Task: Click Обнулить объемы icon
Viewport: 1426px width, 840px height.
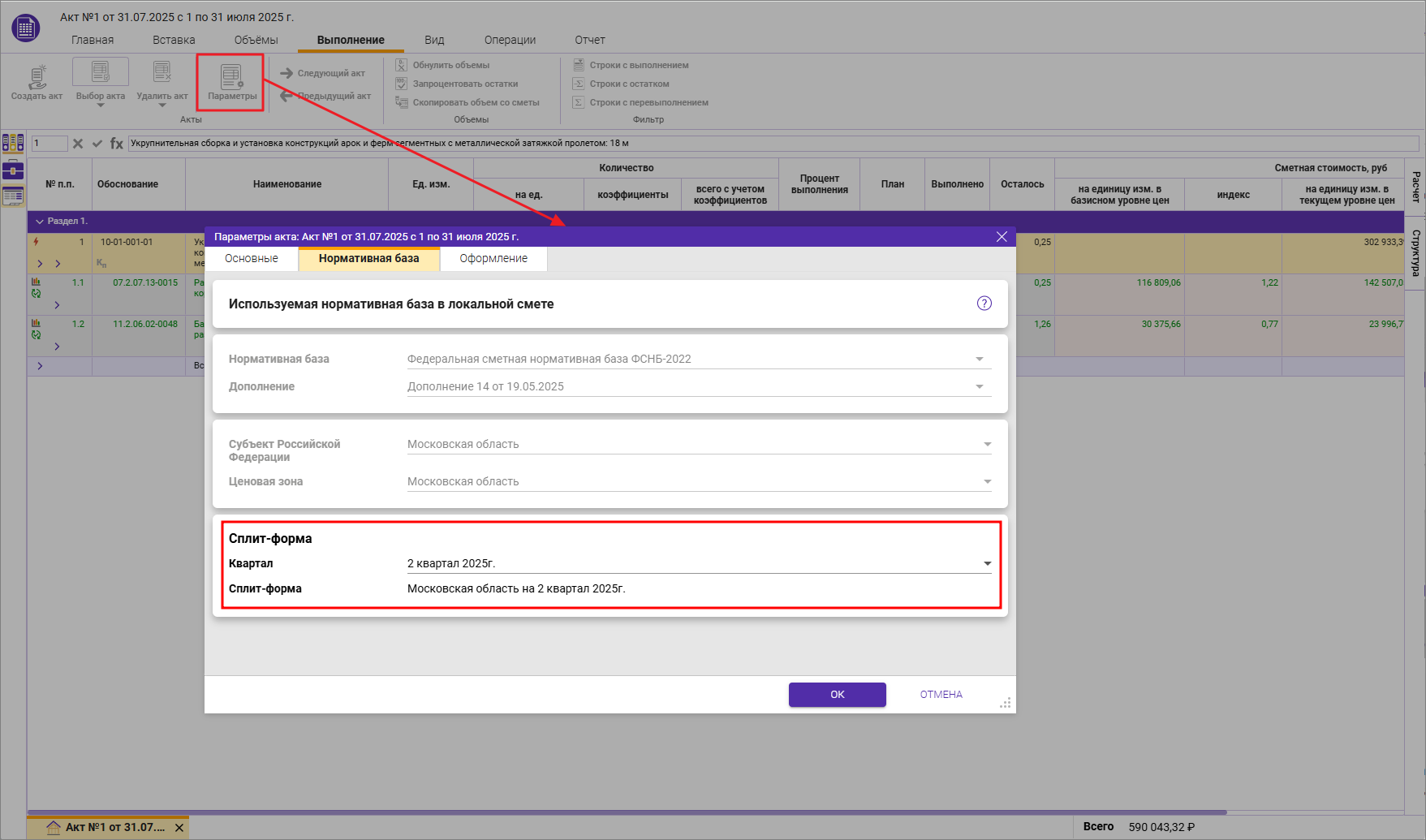Action: click(x=401, y=65)
